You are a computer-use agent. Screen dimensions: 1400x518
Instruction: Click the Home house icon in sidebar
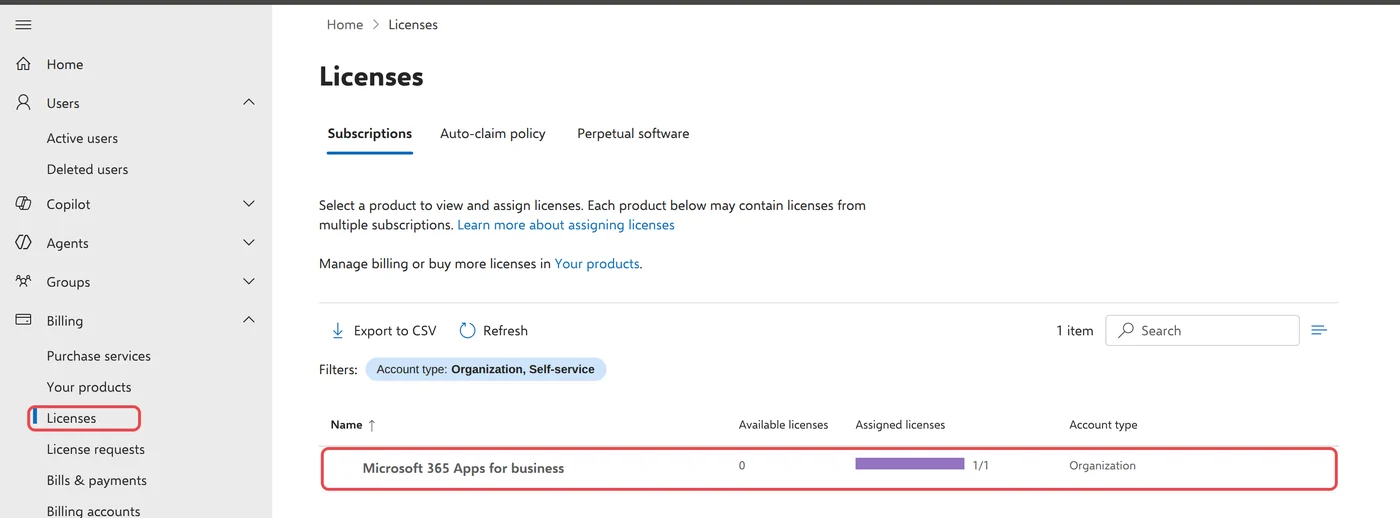(x=23, y=64)
